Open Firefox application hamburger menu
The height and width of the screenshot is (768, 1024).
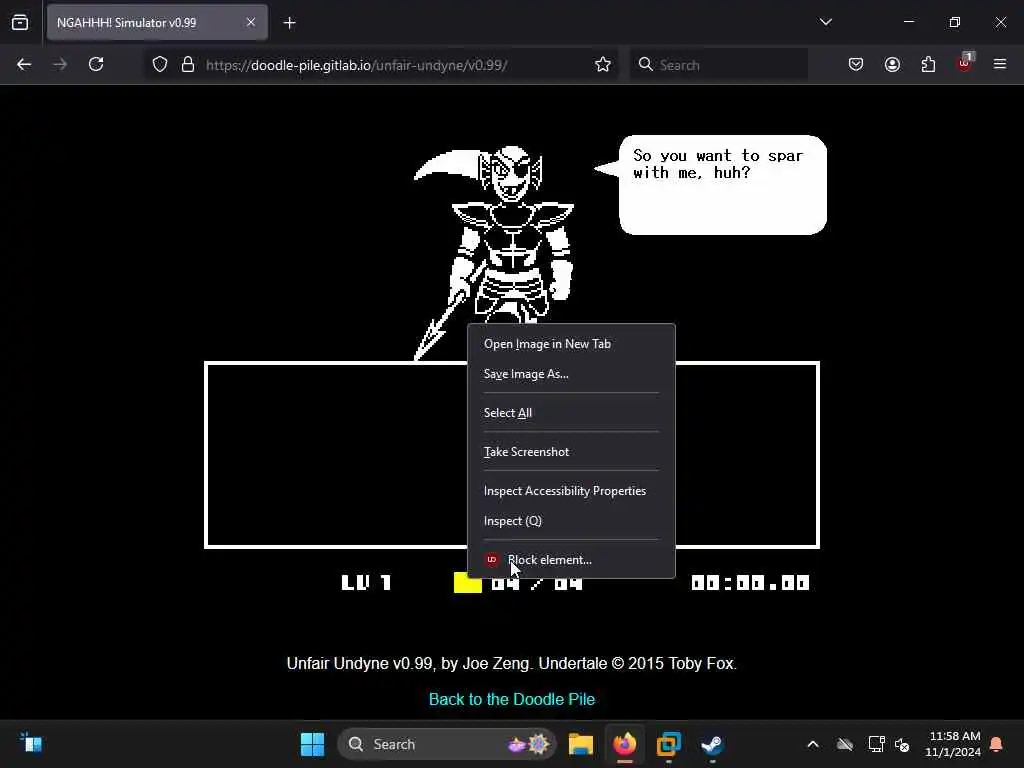[x=1000, y=65]
